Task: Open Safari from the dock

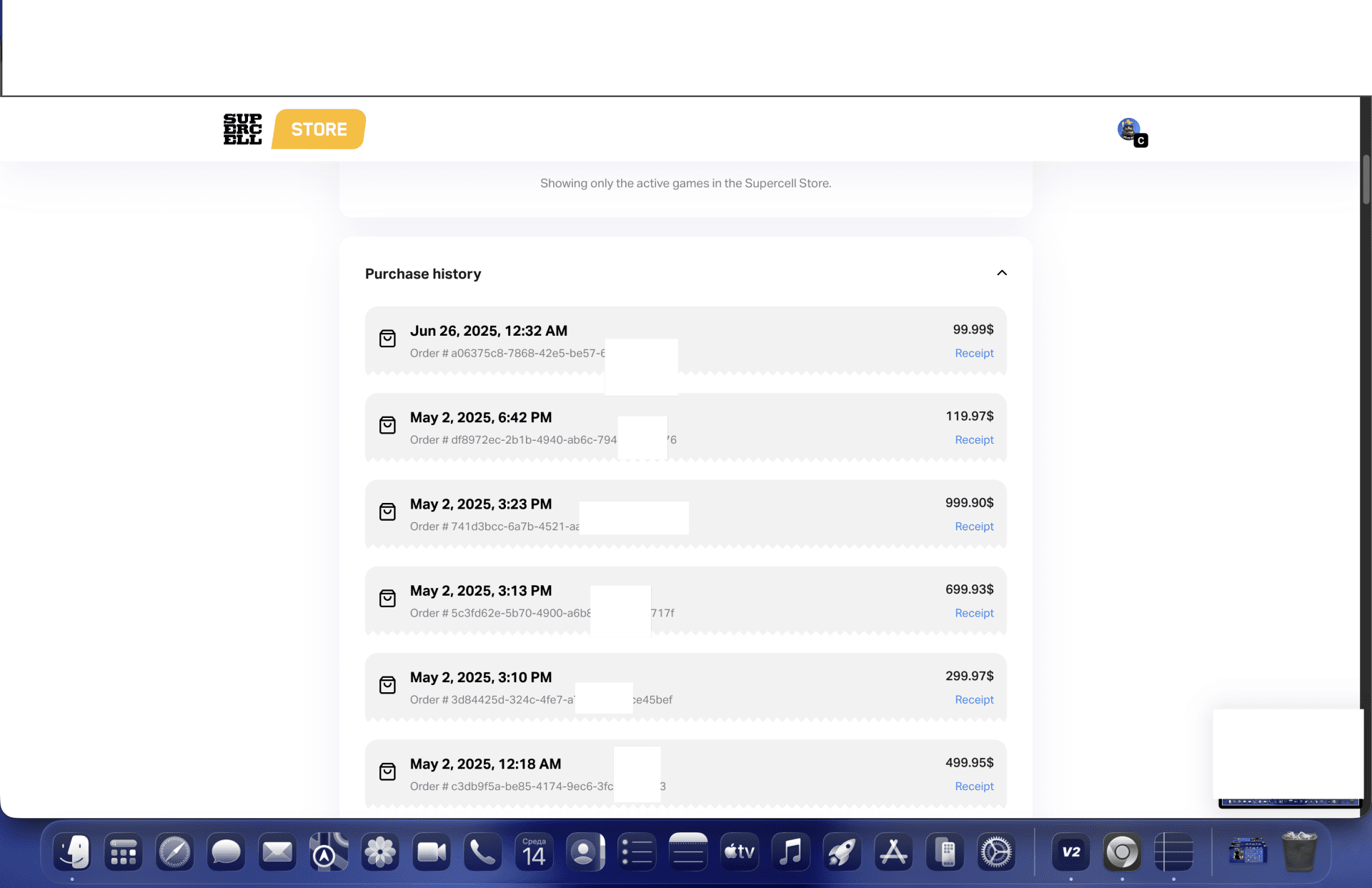Action: [174, 852]
